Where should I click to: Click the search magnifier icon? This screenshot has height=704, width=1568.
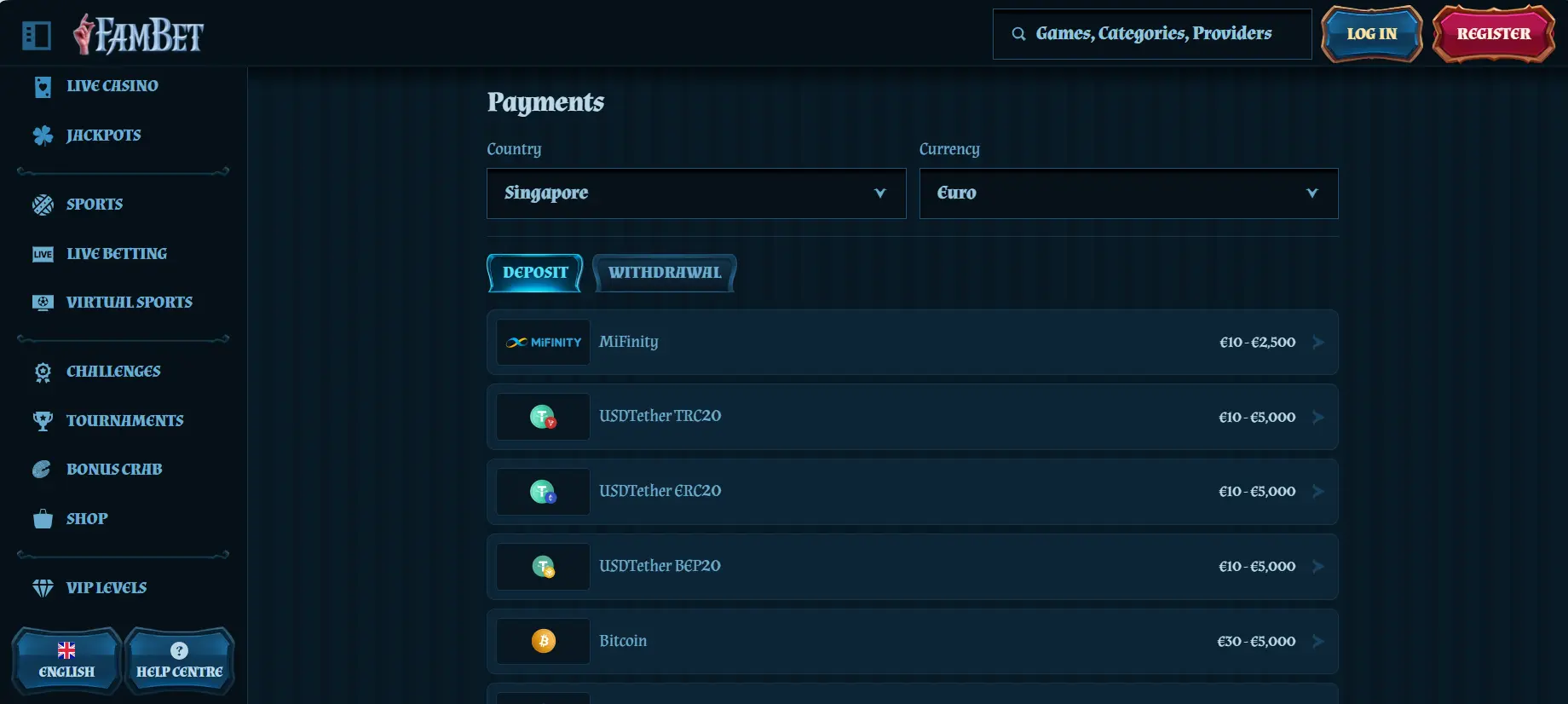tap(1018, 34)
